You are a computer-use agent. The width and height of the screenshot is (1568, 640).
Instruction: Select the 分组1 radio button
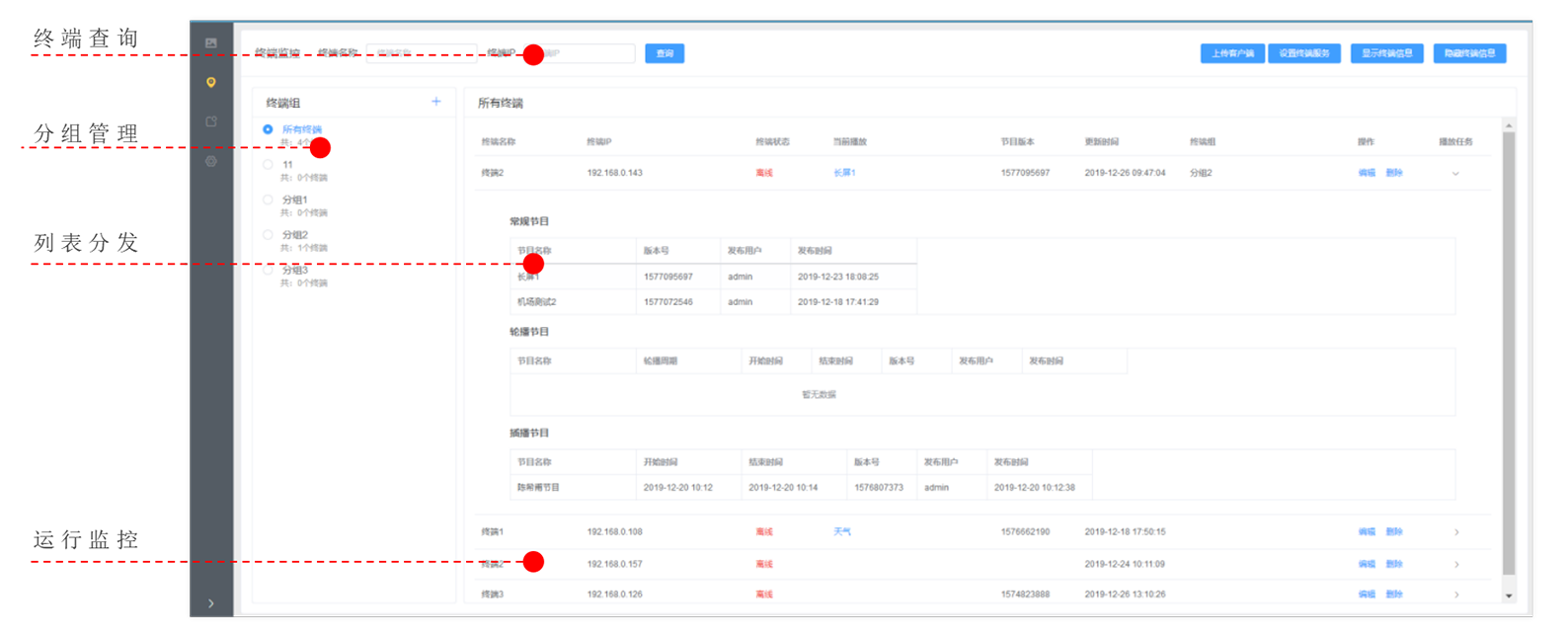(268, 200)
